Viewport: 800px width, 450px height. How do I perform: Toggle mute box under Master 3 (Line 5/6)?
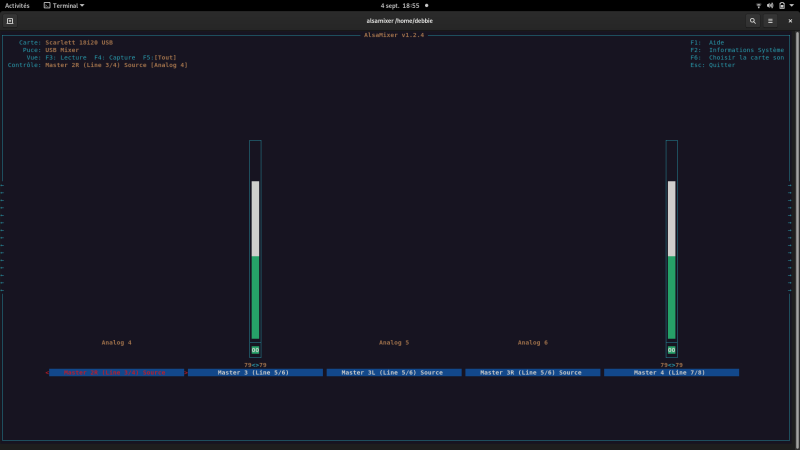pos(255,350)
